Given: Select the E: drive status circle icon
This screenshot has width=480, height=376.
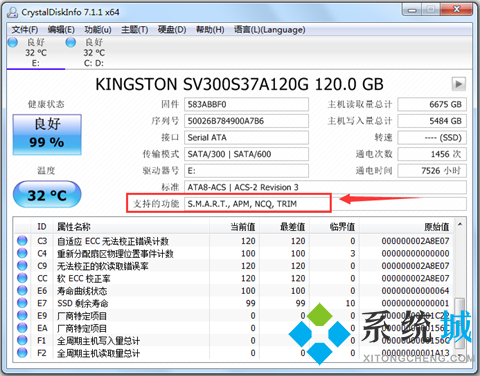Looking at the screenshot, I should 13,42.
